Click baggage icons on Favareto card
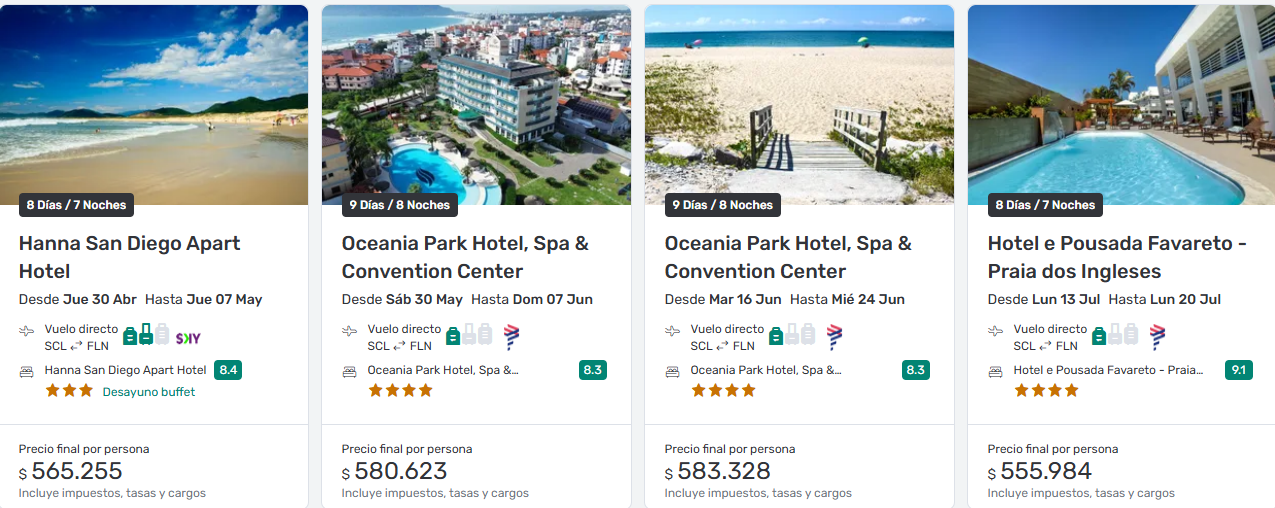1275x508 pixels. [x=1115, y=335]
